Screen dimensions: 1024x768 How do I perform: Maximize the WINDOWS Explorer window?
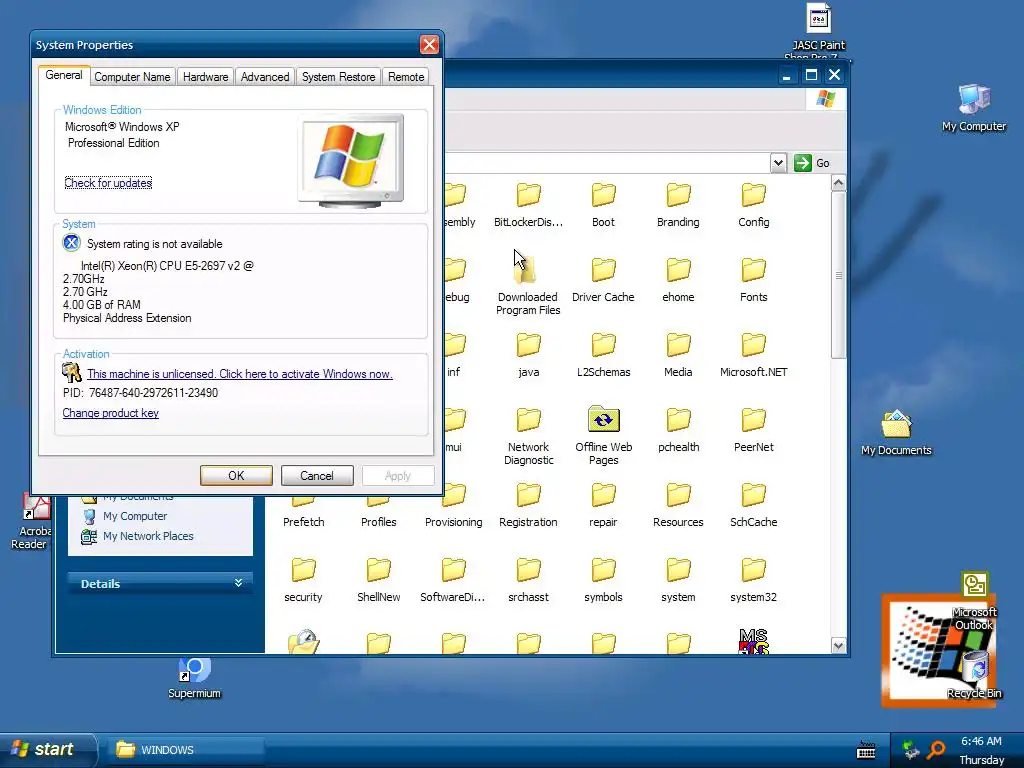(811, 74)
